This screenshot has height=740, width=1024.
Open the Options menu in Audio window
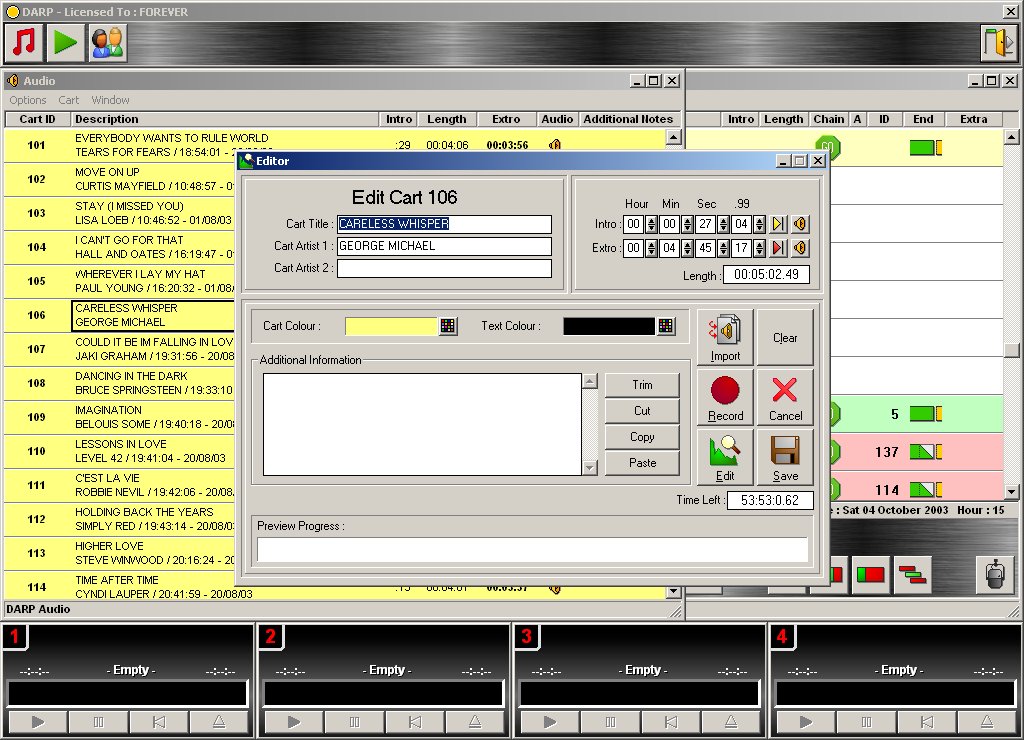click(28, 100)
